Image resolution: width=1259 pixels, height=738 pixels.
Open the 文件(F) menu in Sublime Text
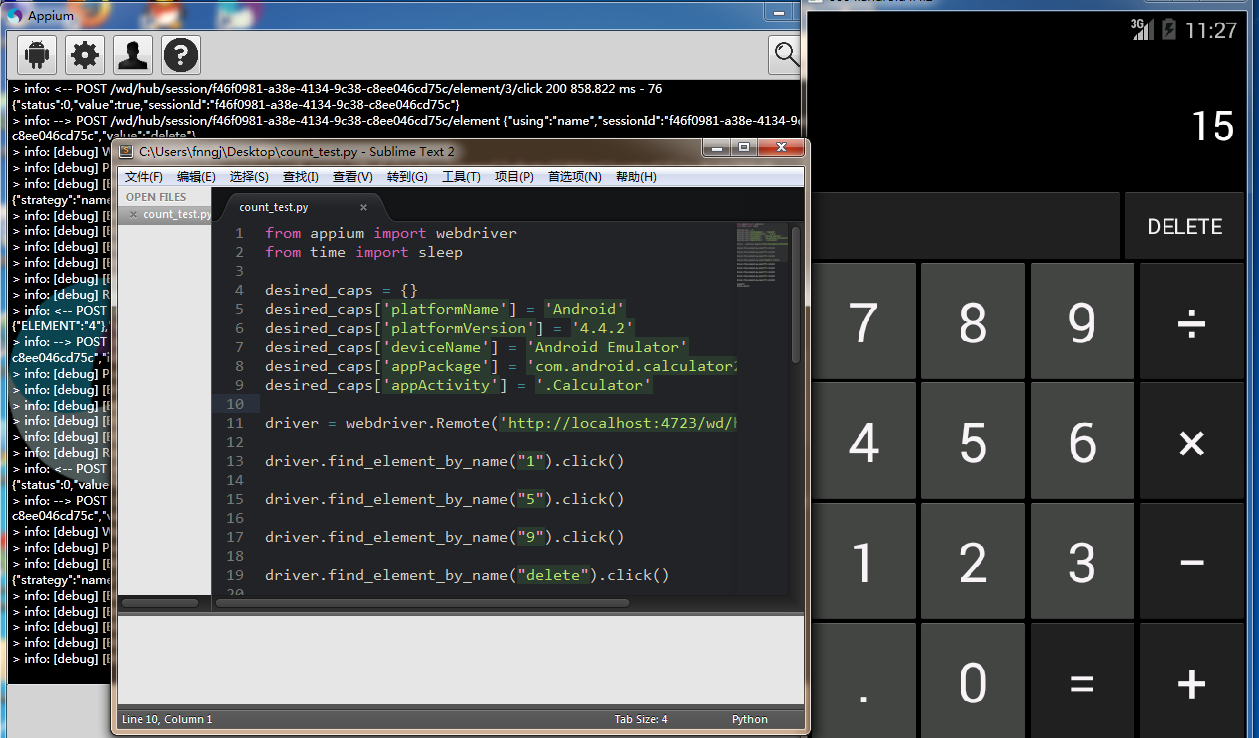click(x=144, y=177)
